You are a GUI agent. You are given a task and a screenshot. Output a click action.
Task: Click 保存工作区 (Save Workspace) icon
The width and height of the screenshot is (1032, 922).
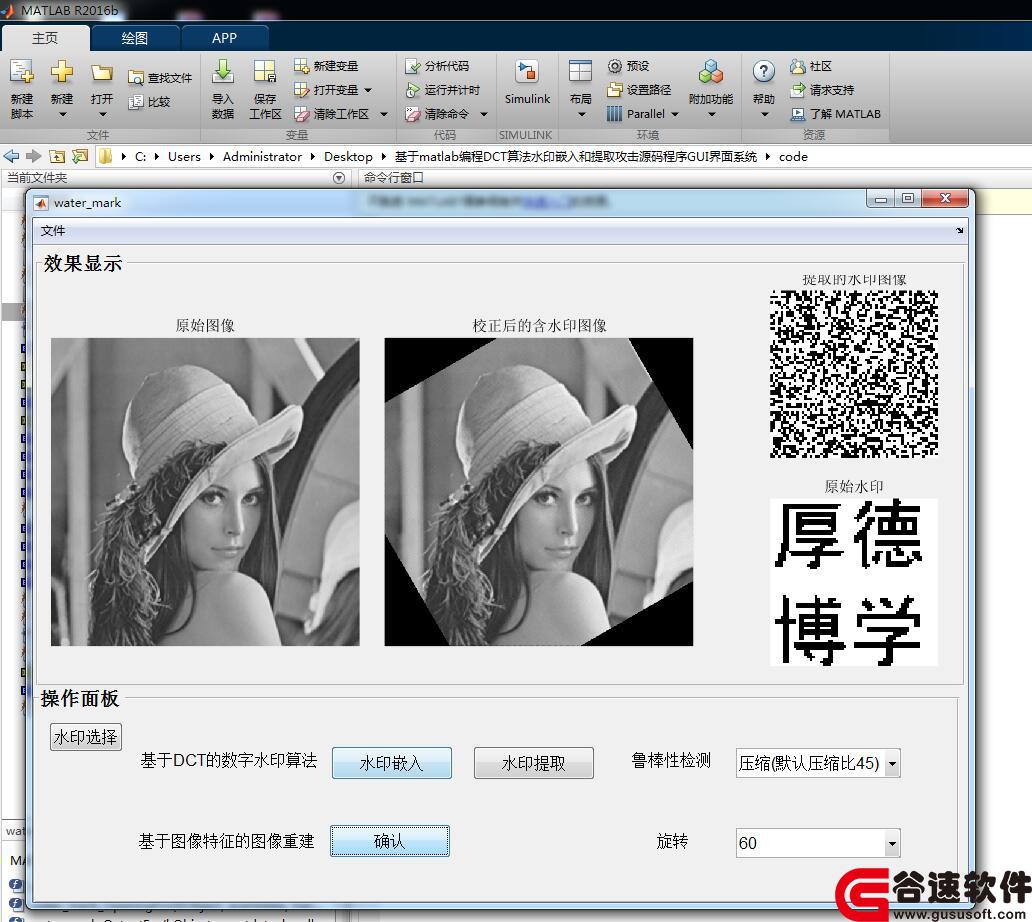(x=265, y=72)
